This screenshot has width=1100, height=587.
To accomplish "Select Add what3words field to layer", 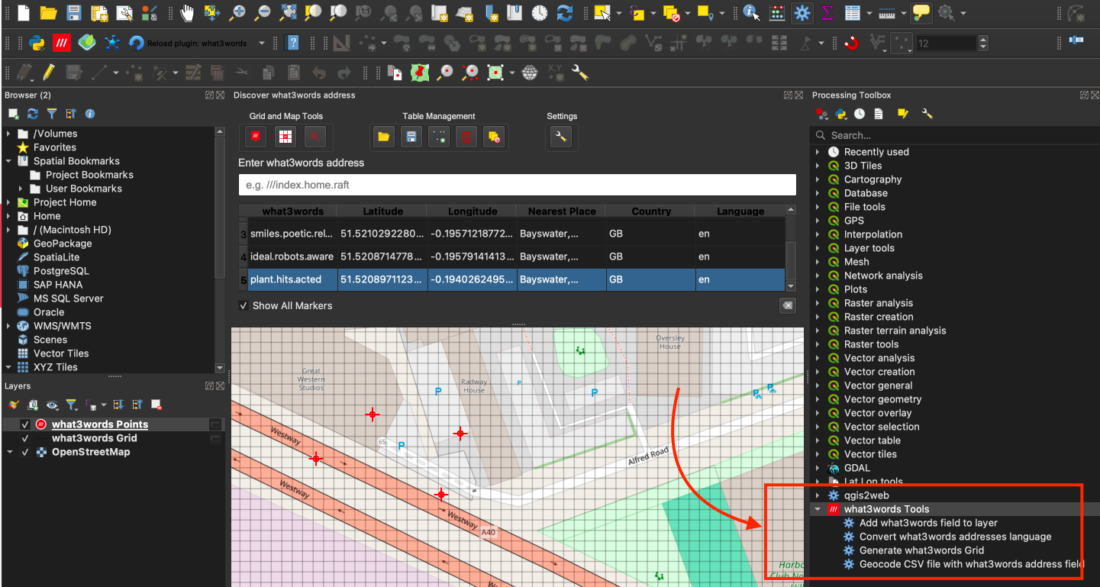I will point(928,523).
